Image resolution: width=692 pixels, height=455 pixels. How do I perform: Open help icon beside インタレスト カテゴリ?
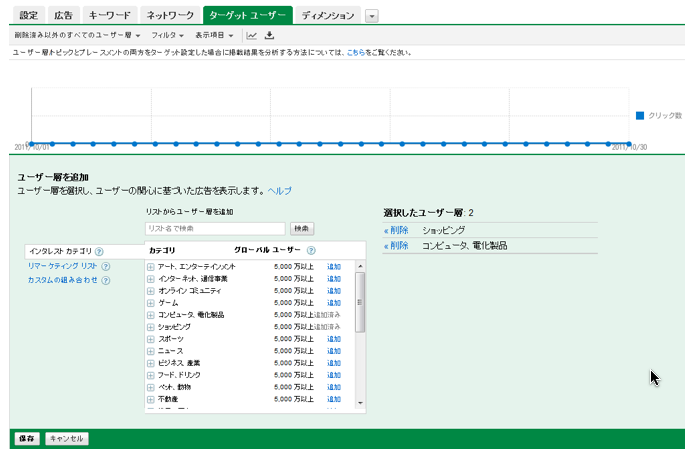(x=99, y=252)
